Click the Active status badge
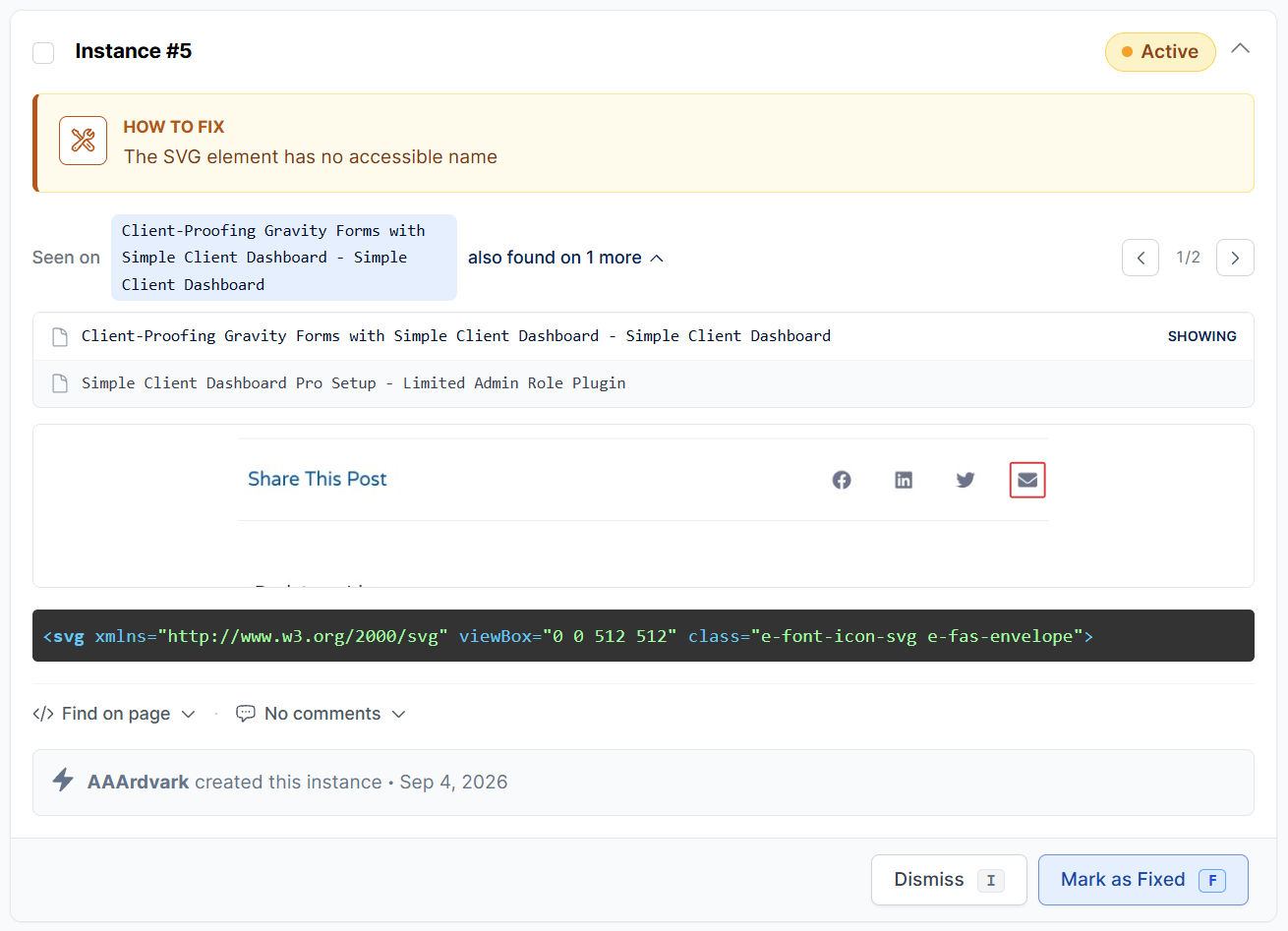This screenshot has width=1288, height=931. 1160,52
